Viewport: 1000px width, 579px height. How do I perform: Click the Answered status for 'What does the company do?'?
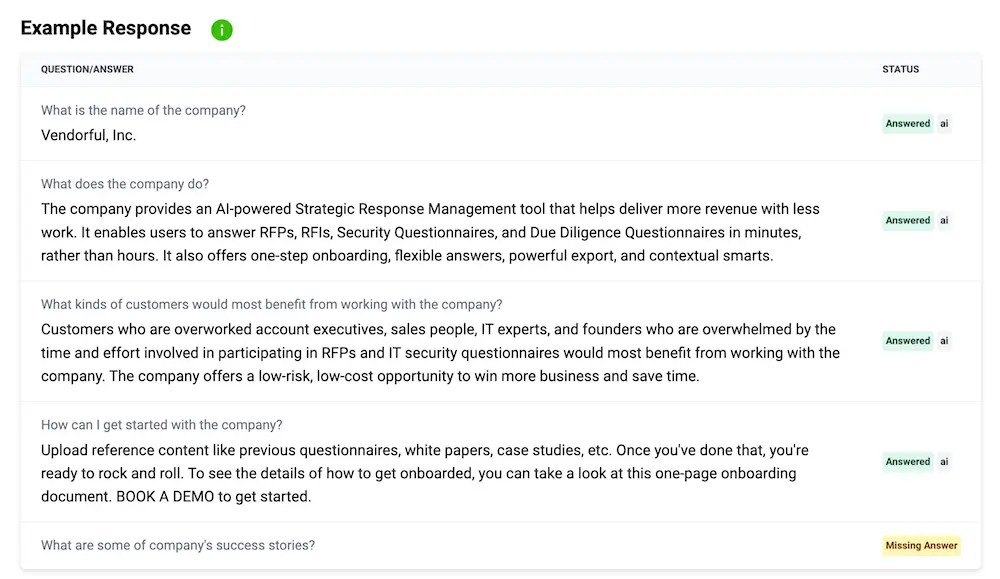[x=907, y=221]
